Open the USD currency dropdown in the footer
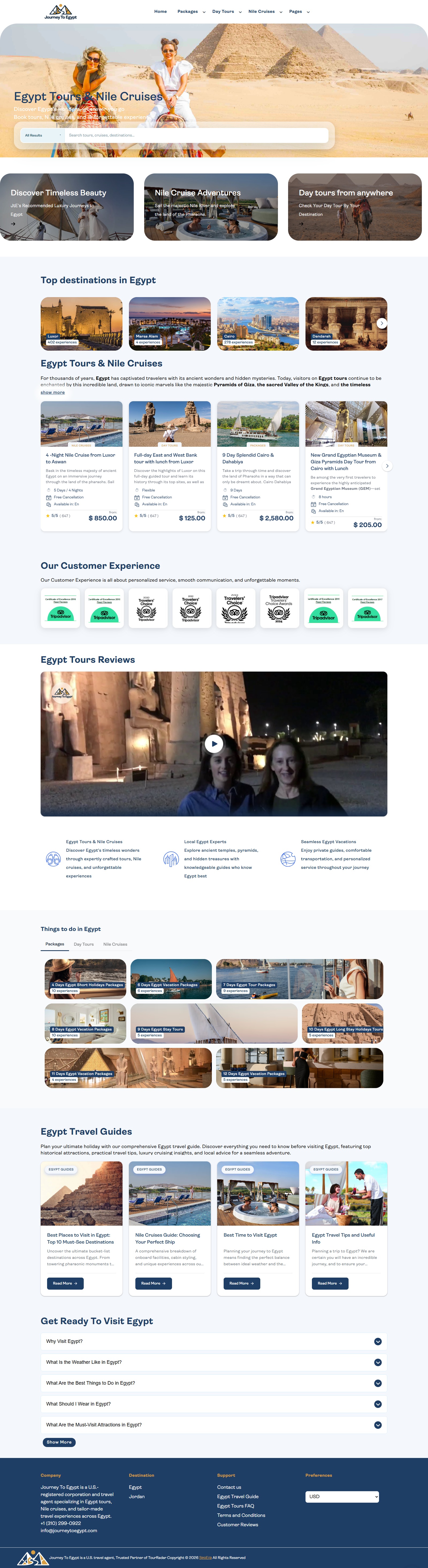428x1568 pixels. click(x=342, y=1496)
